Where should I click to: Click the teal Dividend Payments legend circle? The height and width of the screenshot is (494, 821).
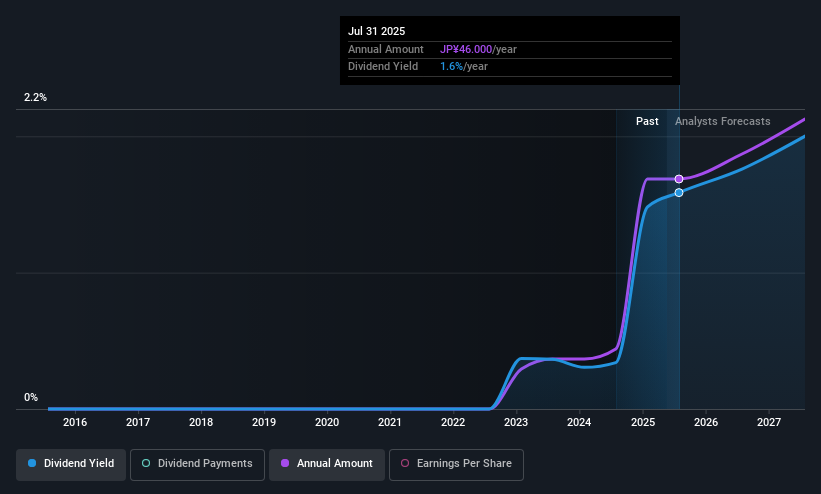pyautogui.click(x=146, y=463)
